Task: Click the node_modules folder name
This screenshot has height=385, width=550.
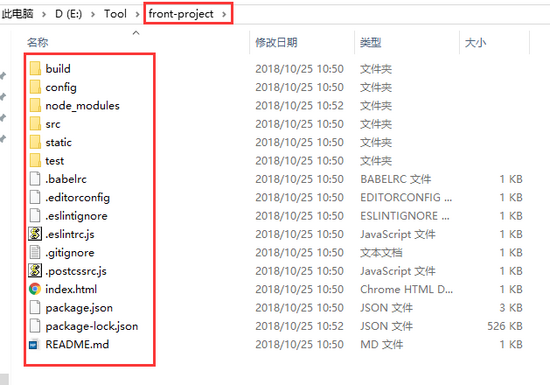Action: (82, 106)
